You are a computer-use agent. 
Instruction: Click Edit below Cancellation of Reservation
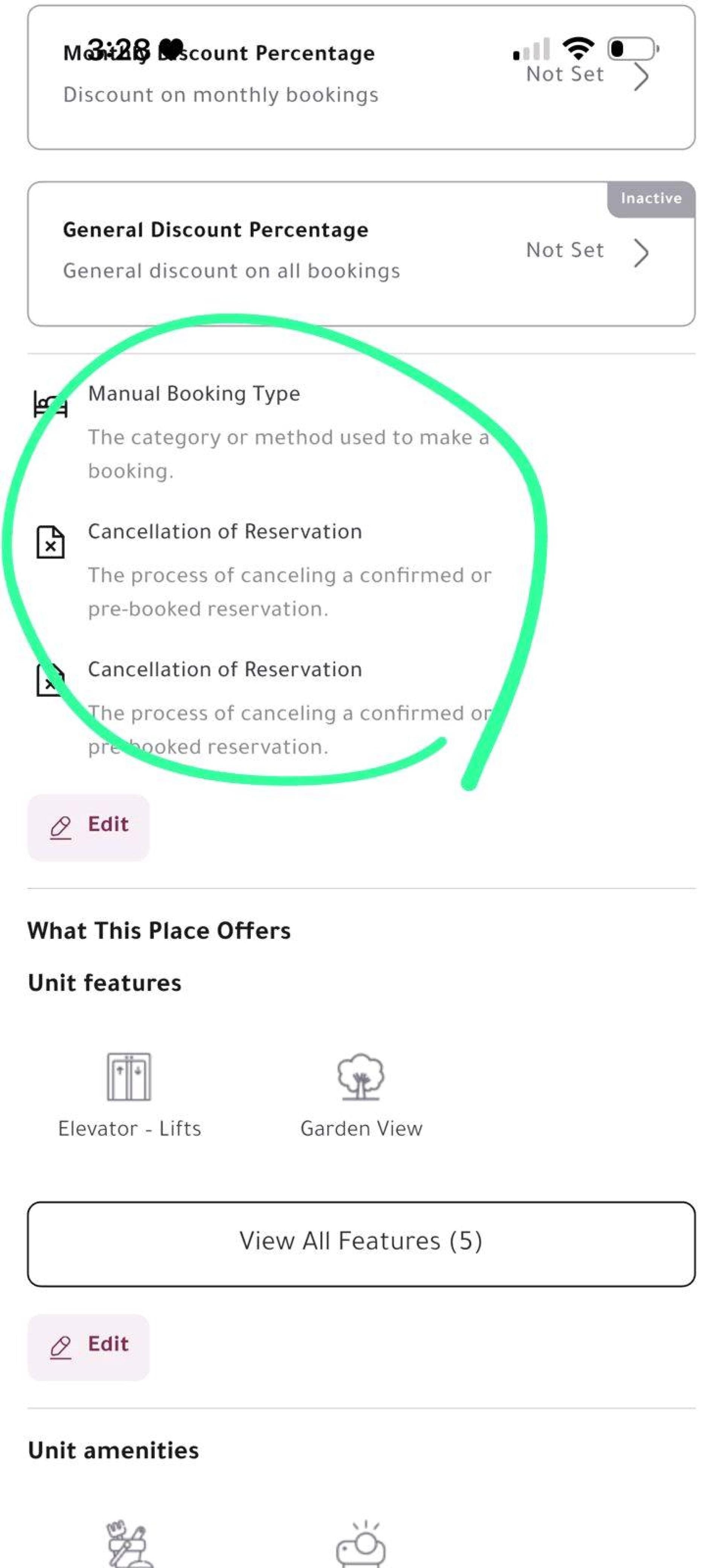point(88,827)
